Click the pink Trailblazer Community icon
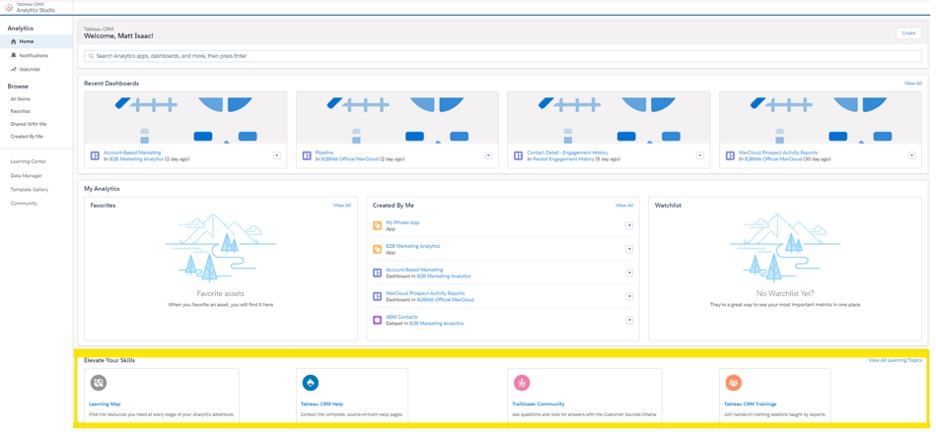 point(522,382)
